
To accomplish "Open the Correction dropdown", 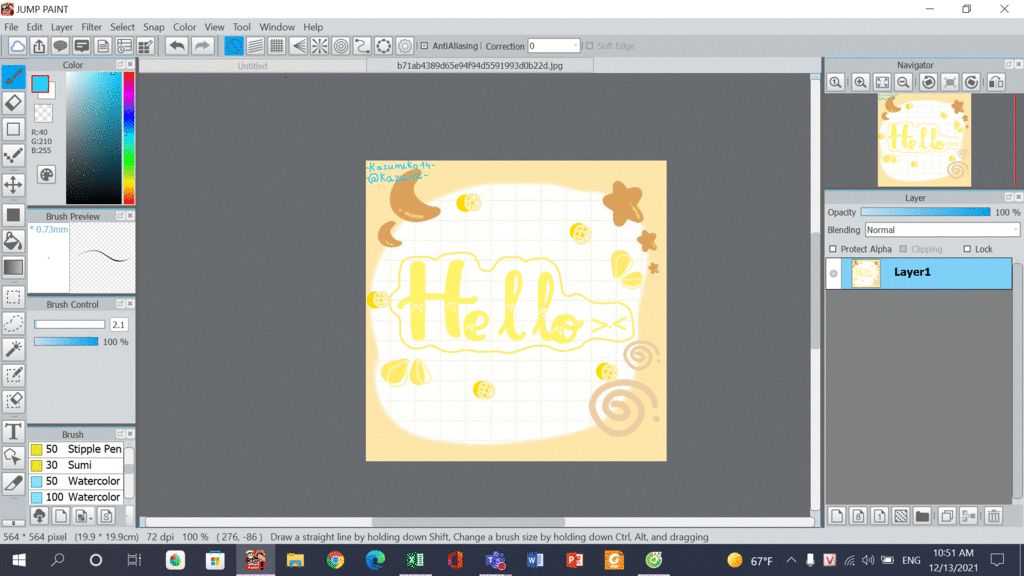I will tap(575, 46).
